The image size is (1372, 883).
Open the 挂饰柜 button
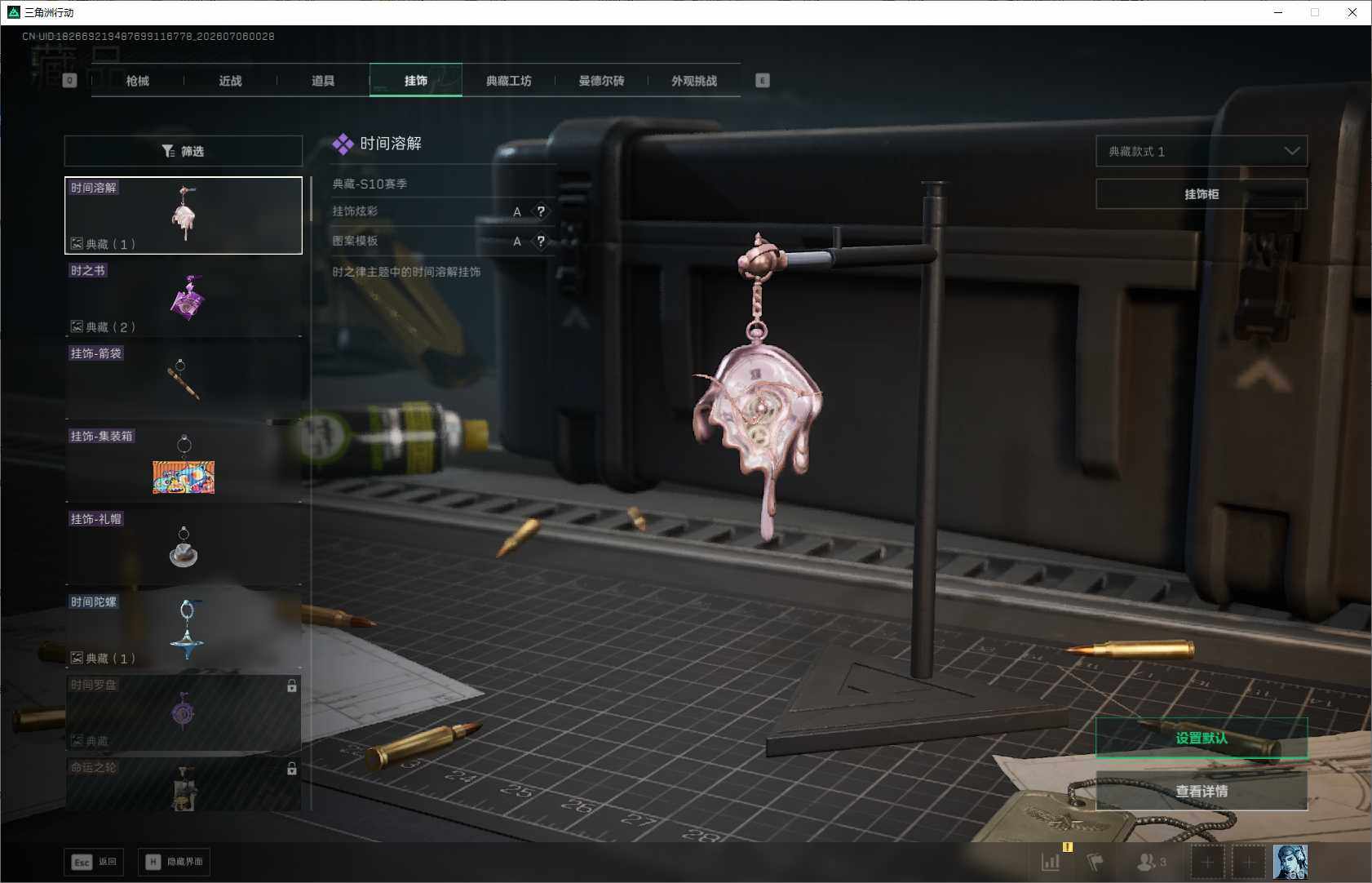coord(1202,194)
